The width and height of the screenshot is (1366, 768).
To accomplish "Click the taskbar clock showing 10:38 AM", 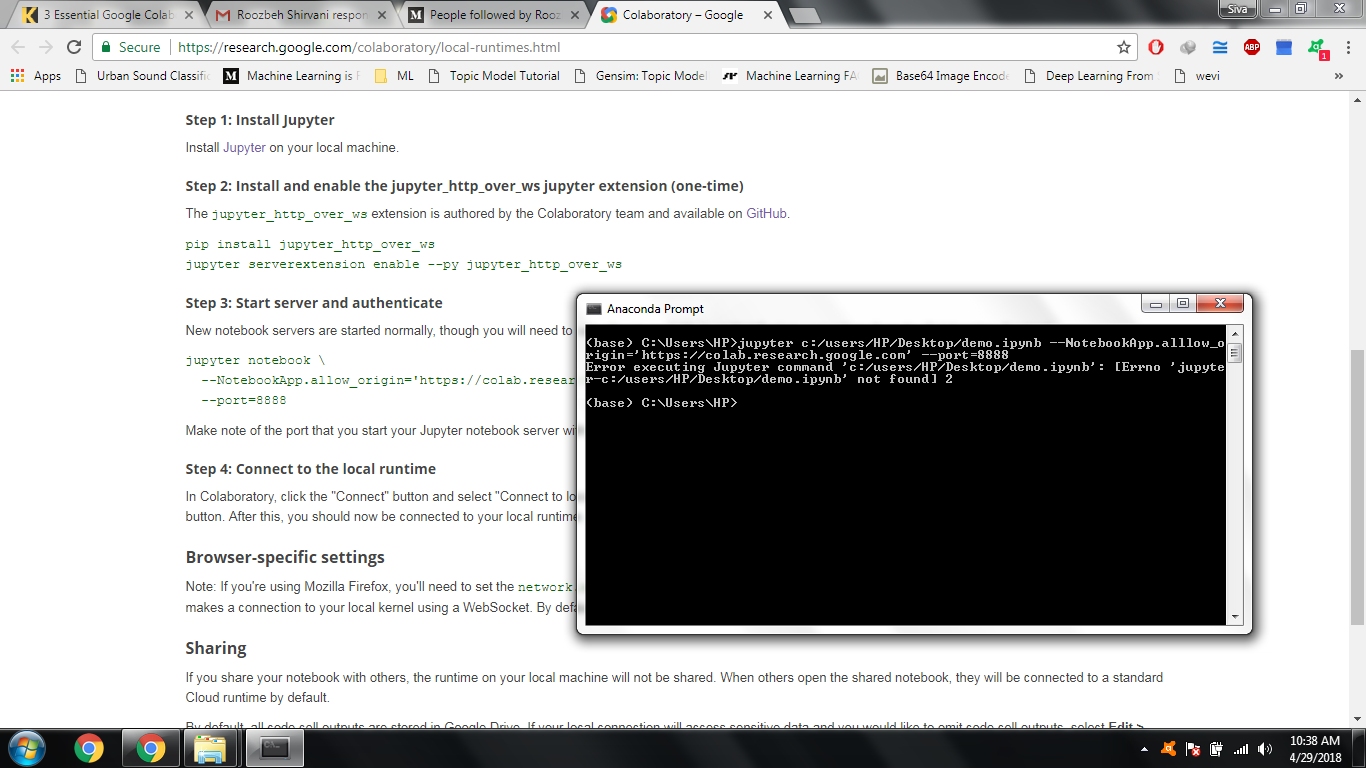I will pos(1315,748).
